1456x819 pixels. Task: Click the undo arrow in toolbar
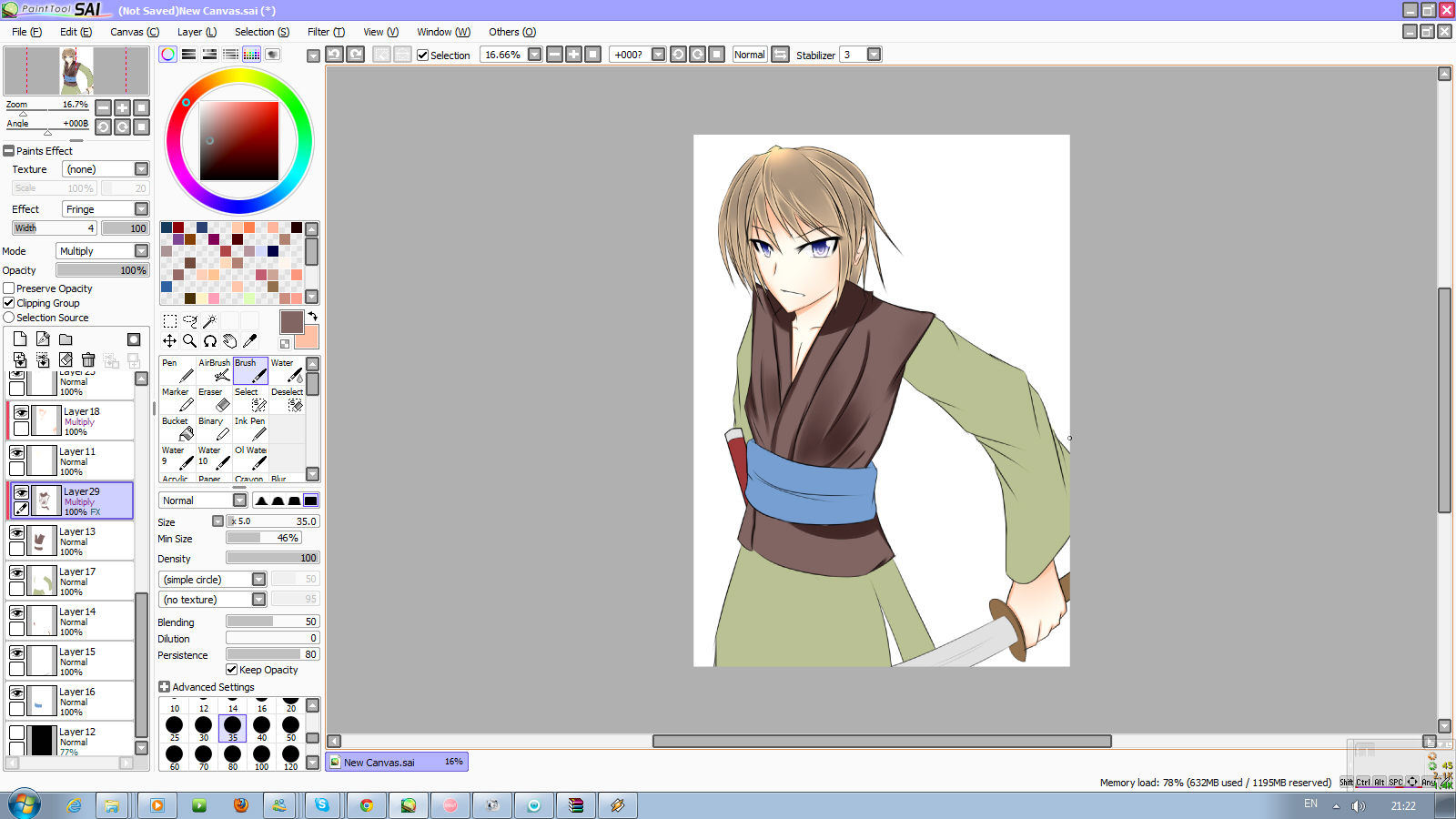(335, 55)
